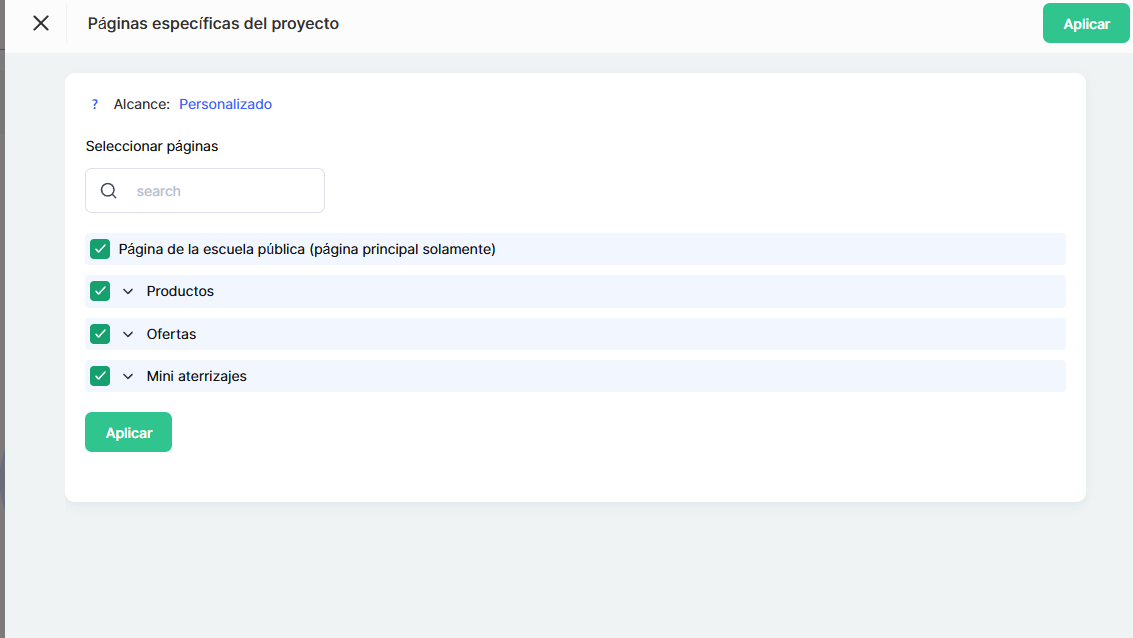Select the Mini aterrizajes row label

[196, 376]
